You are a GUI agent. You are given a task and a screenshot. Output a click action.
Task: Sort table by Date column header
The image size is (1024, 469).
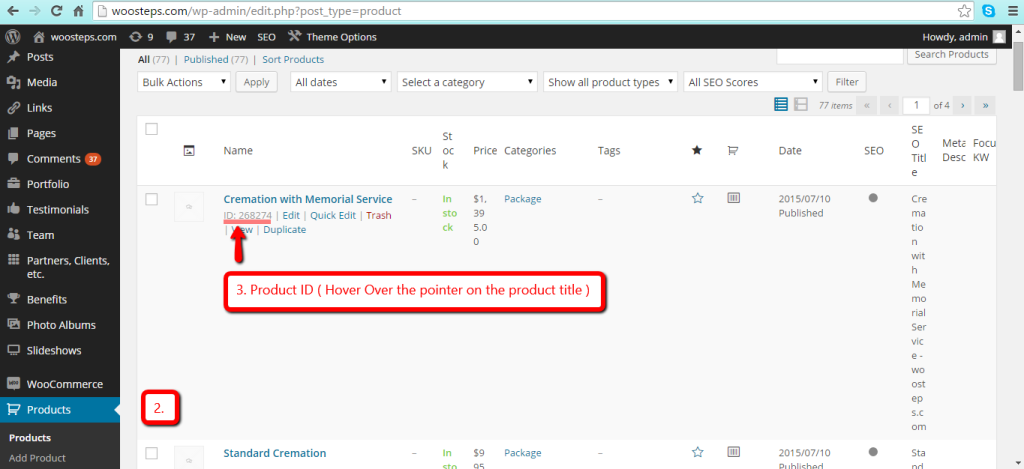(790, 150)
